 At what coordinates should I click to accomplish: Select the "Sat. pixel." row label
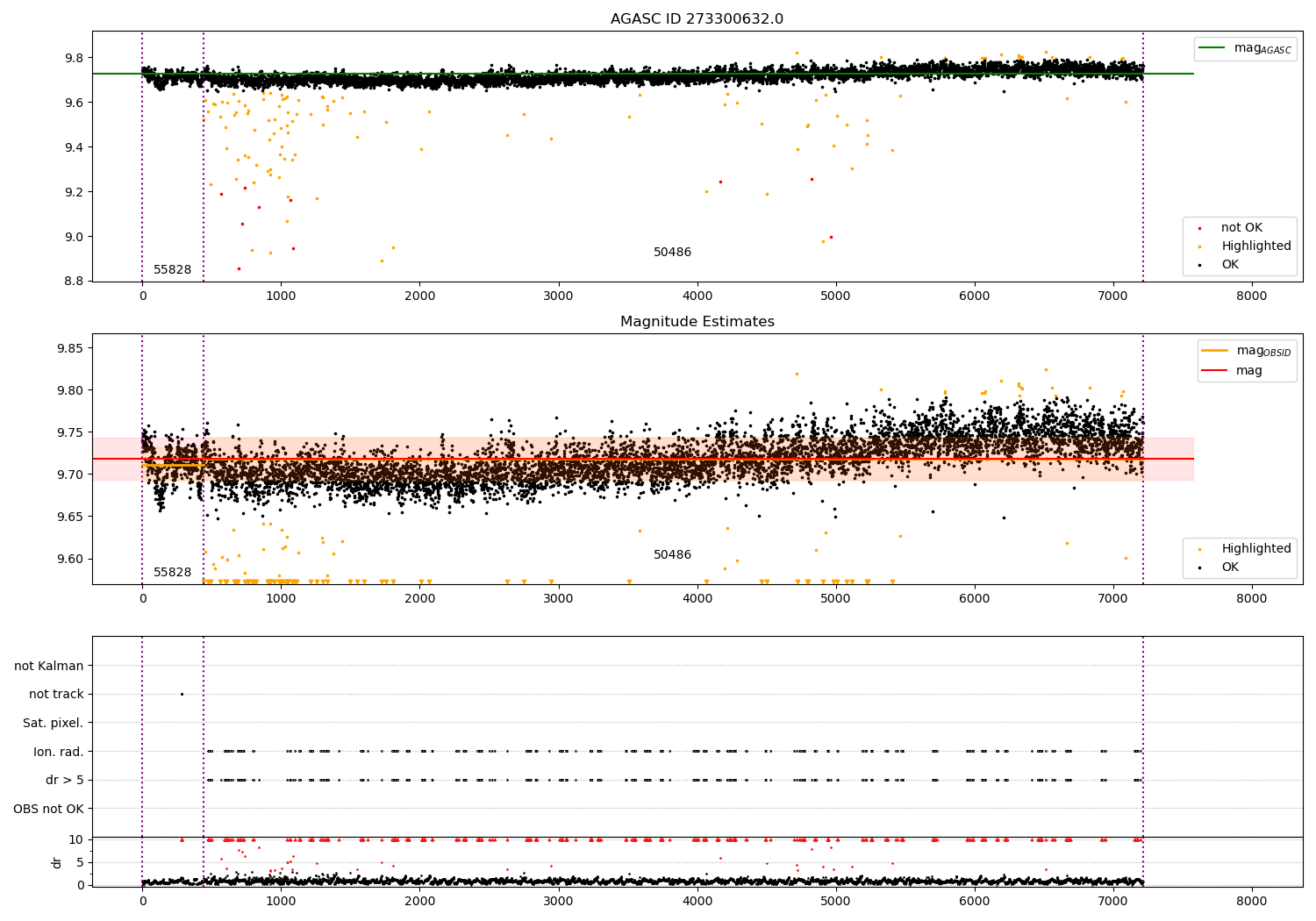pyautogui.click(x=54, y=724)
